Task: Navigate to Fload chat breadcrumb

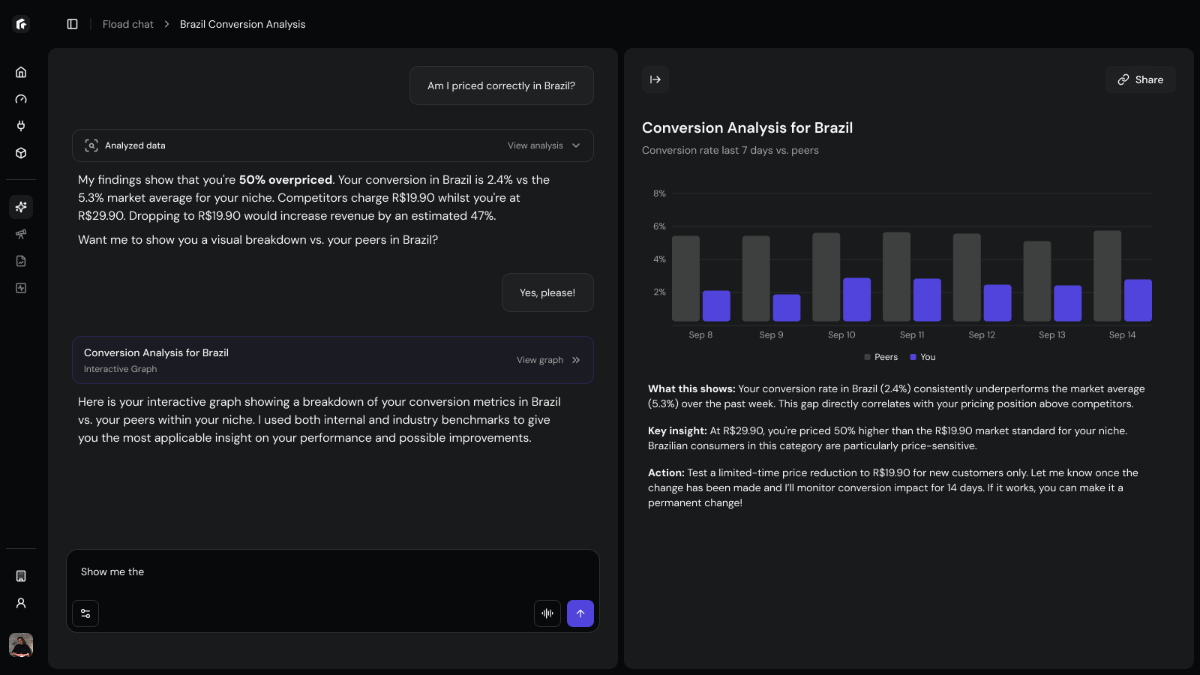Action: [x=128, y=24]
